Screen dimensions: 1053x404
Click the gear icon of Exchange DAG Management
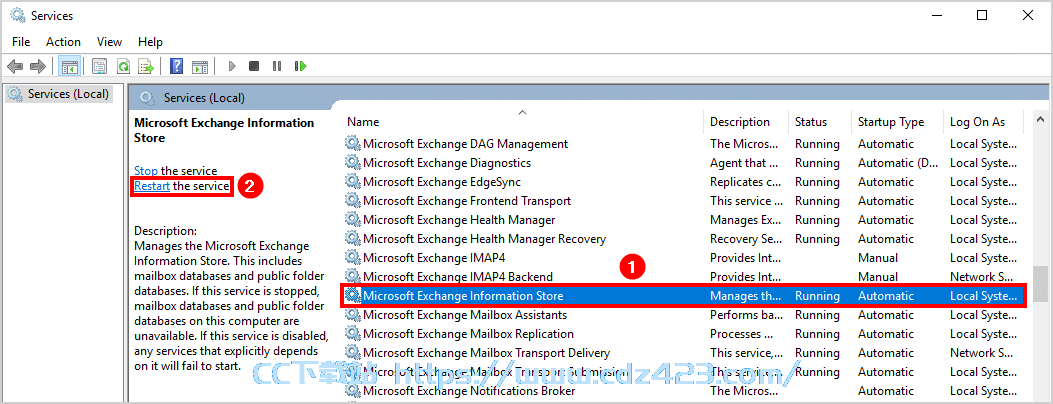353,144
